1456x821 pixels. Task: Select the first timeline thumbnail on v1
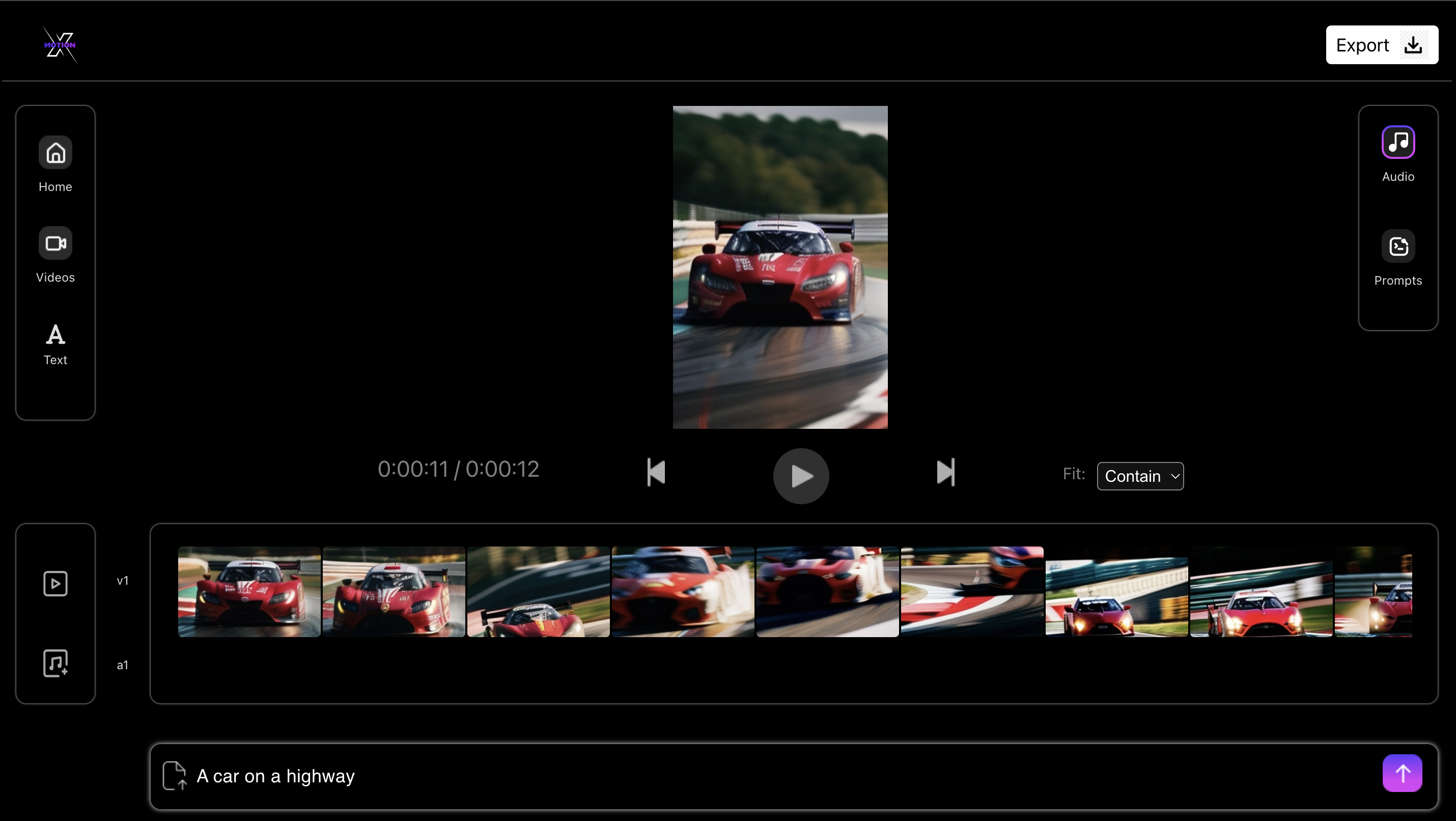(249, 591)
